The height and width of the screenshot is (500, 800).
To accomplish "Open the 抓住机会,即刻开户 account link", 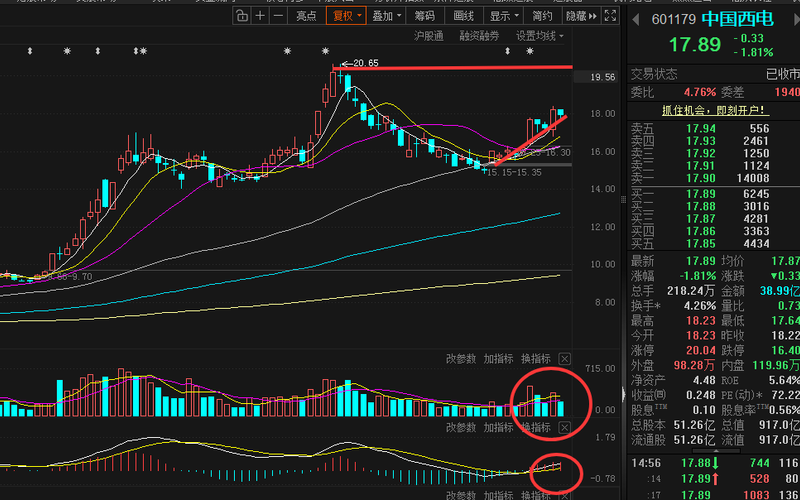I will tap(716, 110).
